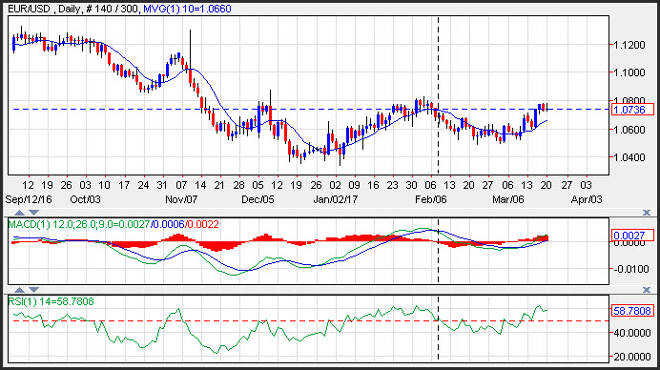Click the 1.0400 price axis label
660x370 pixels.
coord(630,157)
